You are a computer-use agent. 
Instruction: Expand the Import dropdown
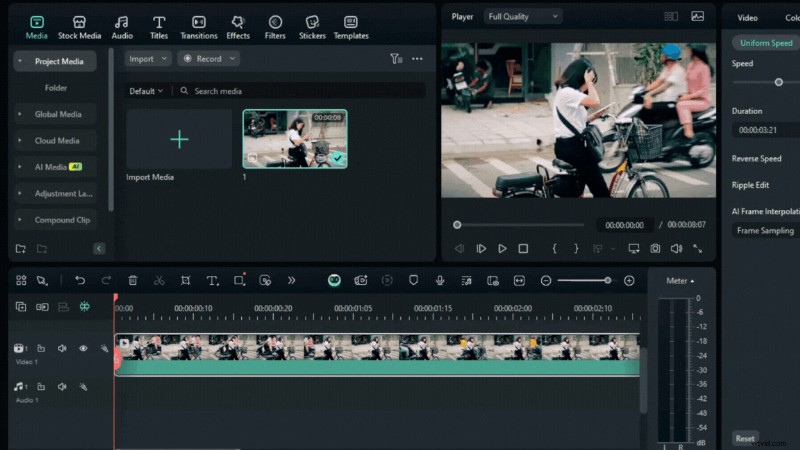click(x=148, y=59)
